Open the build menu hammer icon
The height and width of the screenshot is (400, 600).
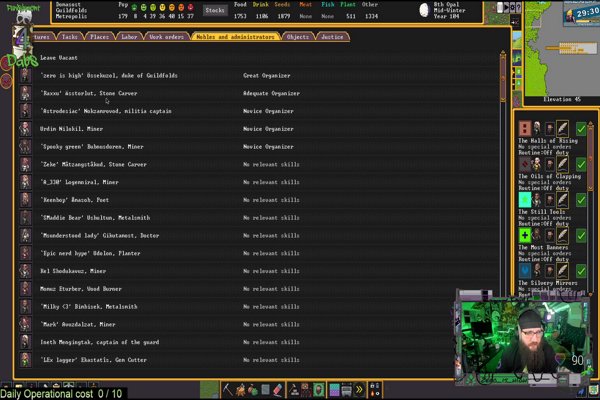pyautogui.click(x=293, y=390)
